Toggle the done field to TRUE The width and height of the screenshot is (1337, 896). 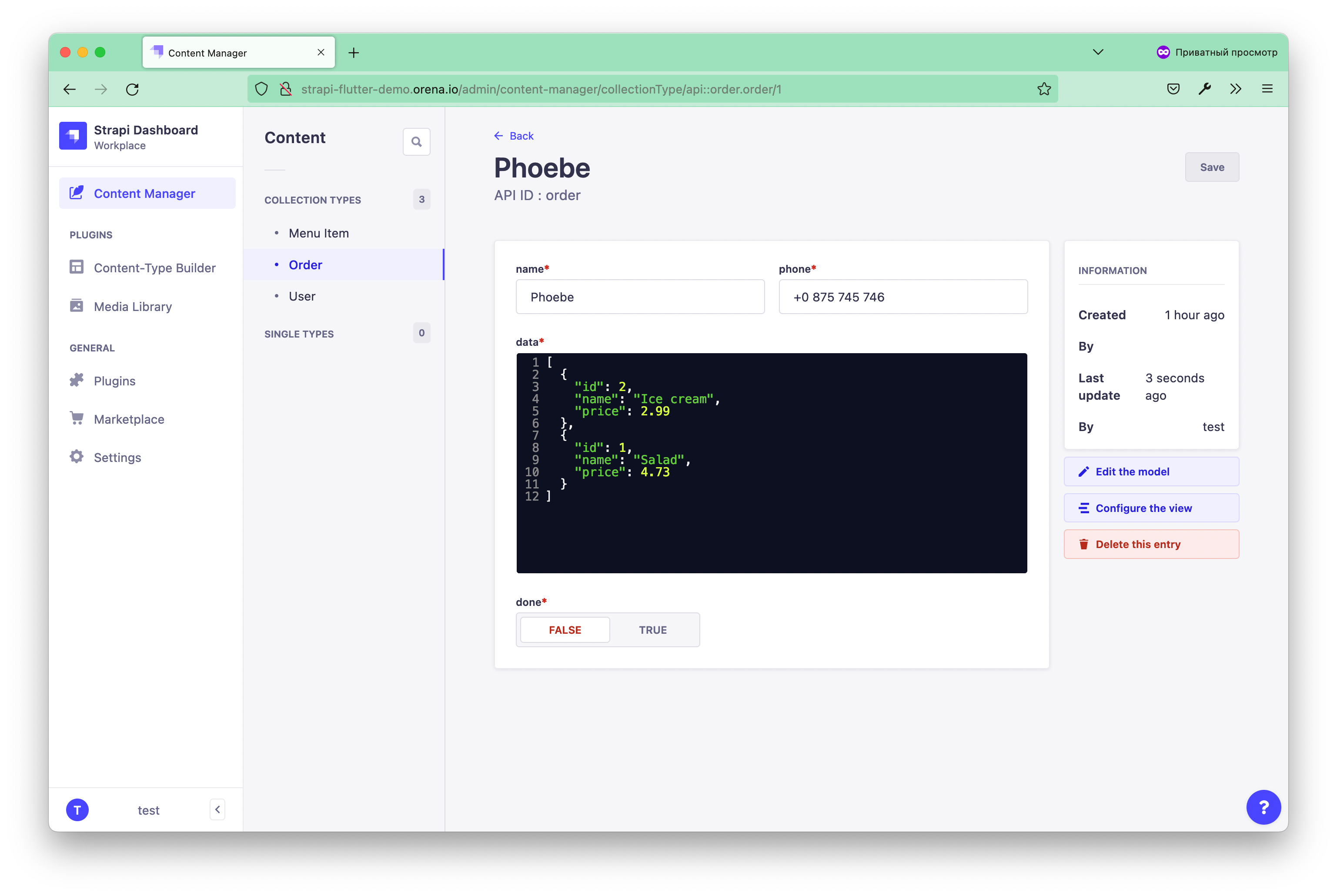652,629
